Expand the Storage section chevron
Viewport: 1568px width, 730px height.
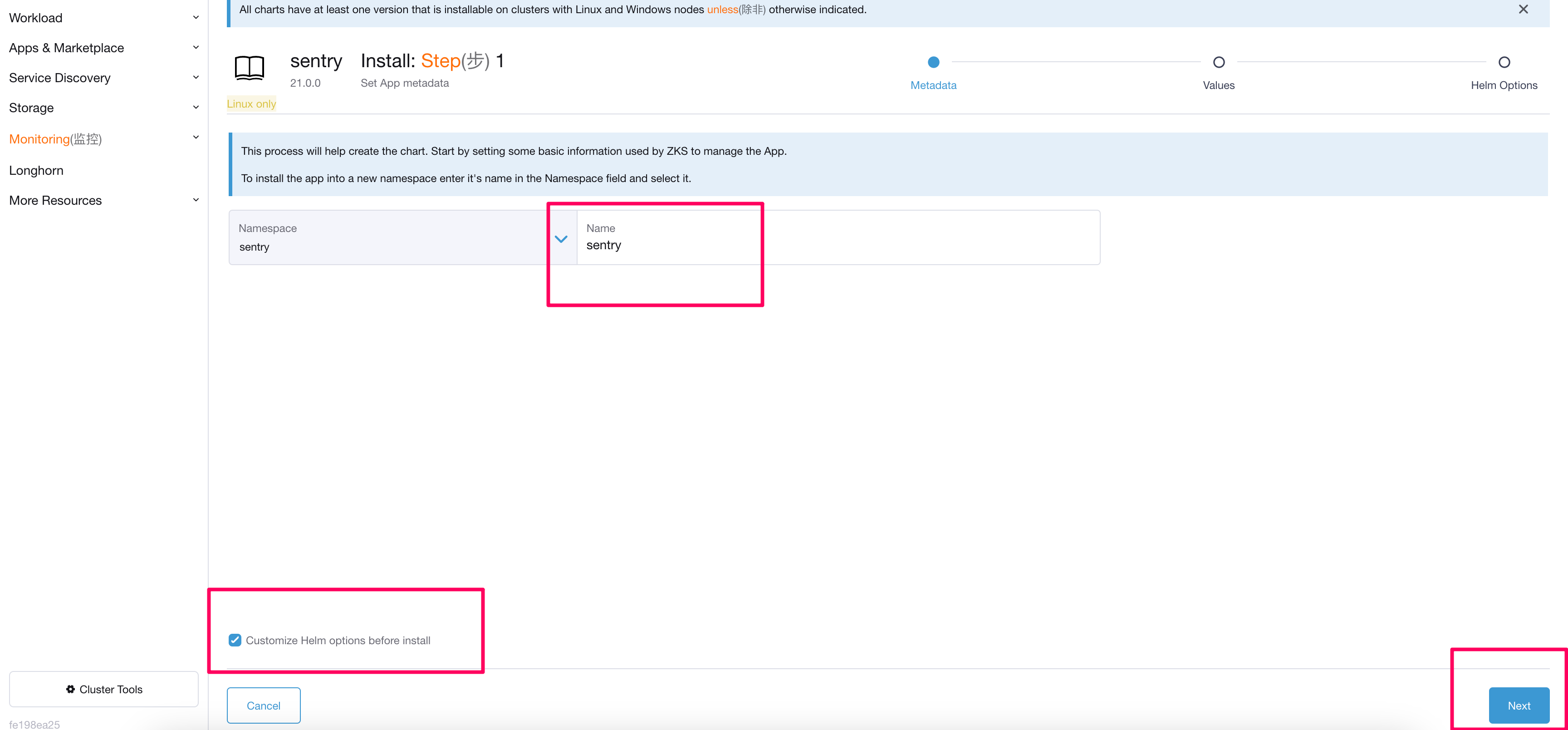[x=196, y=108]
